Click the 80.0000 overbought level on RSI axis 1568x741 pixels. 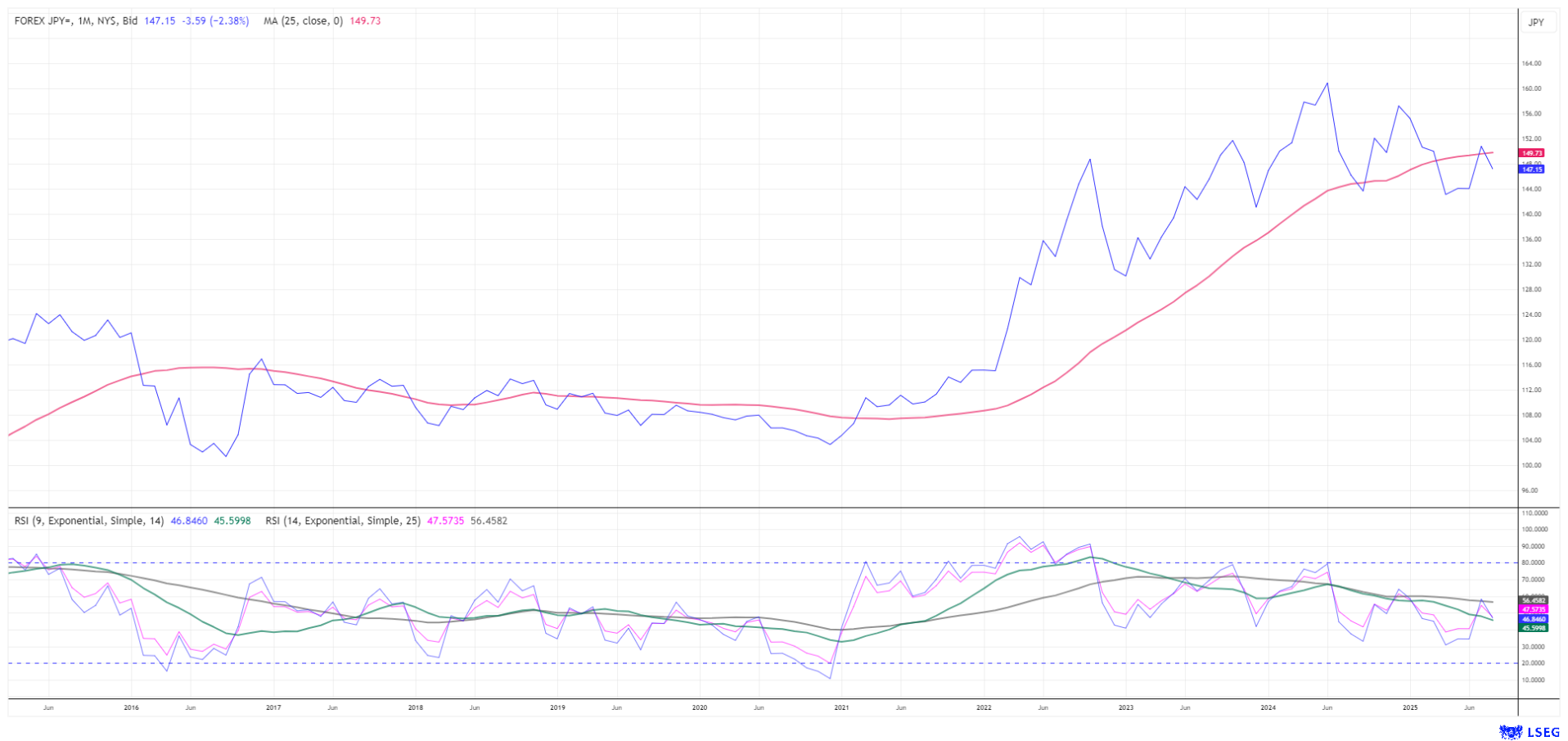[1534, 563]
